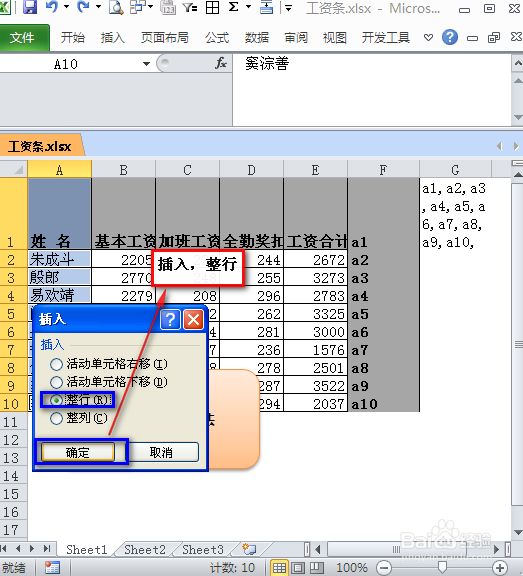Switch to the 数据 ribbon tab
The height and width of the screenshot is (576, 523).
(257, 37)
